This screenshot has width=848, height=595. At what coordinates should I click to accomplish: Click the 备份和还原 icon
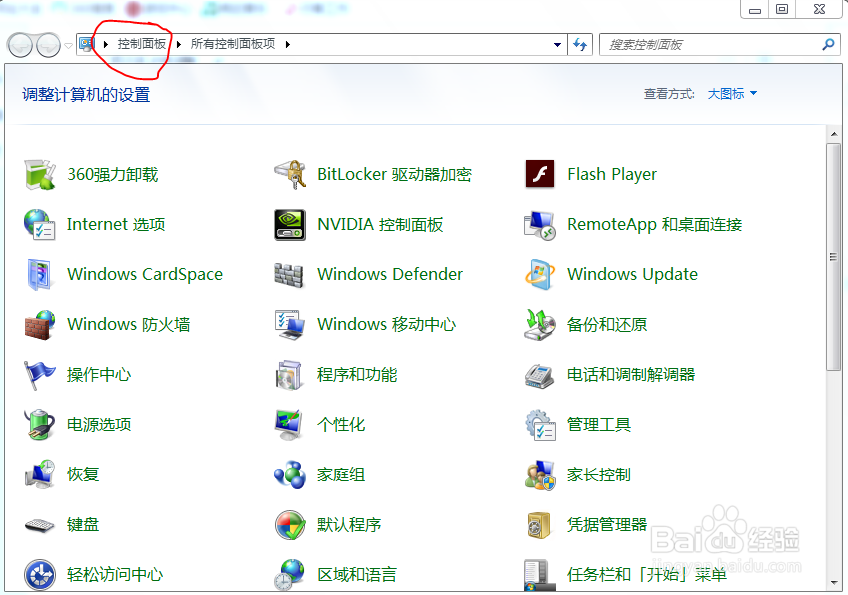[540, 325]
